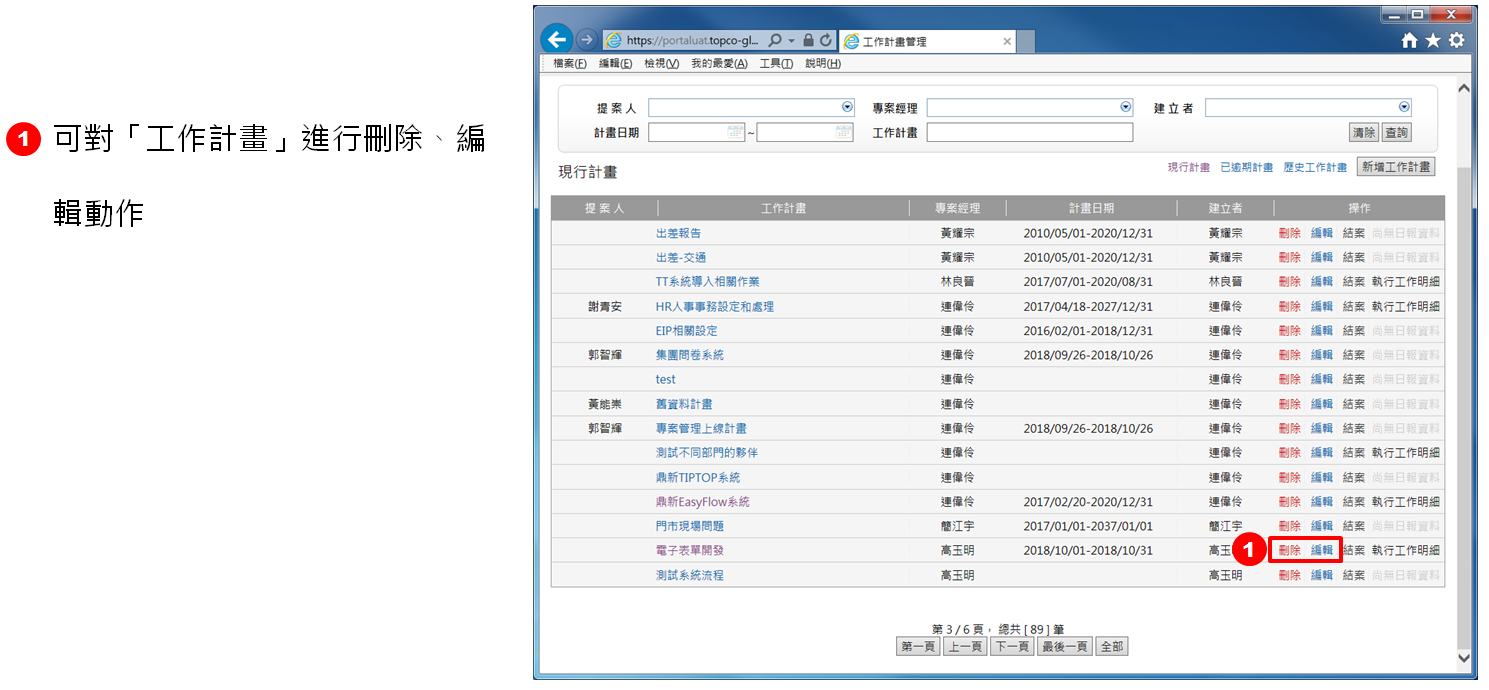Click the 新增工作計畫 button
This screenshot has width=1489, height=690.
(1395, 167)
